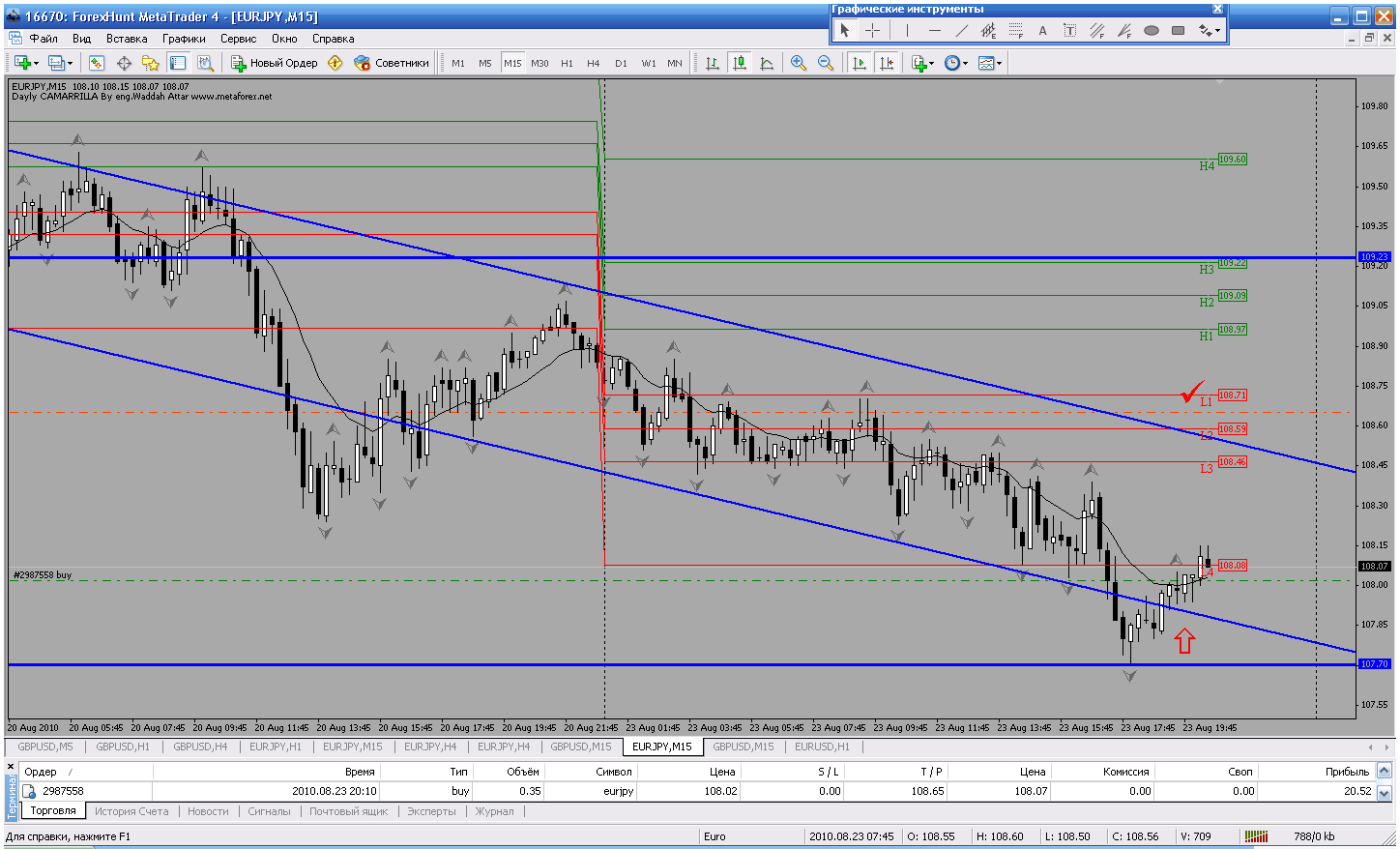Viewport: 1400px width, 849px height.
Task: Open the periodicity clock dropdown
Action: coord(956,63)
